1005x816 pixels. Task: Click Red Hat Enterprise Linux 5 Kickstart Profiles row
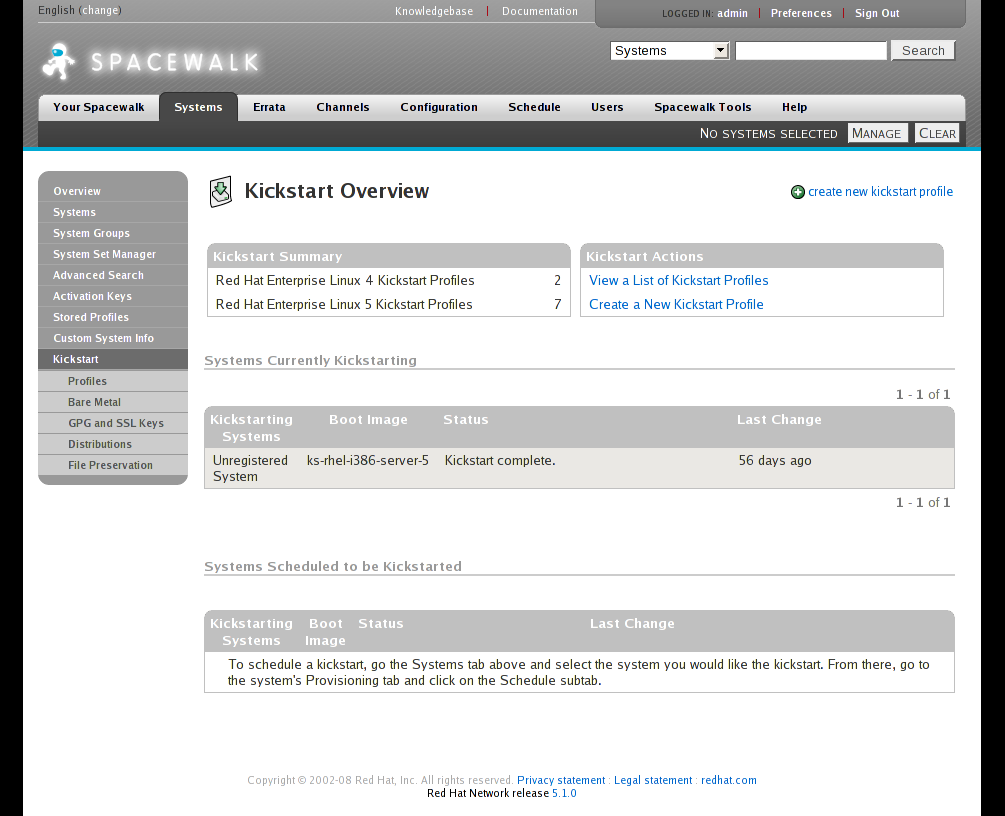[388, 304]
